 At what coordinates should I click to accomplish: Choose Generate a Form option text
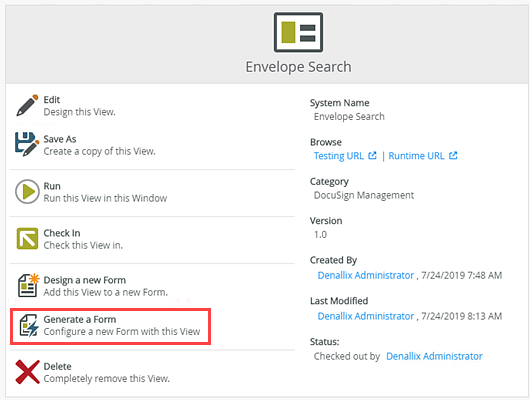coord(80,319)
